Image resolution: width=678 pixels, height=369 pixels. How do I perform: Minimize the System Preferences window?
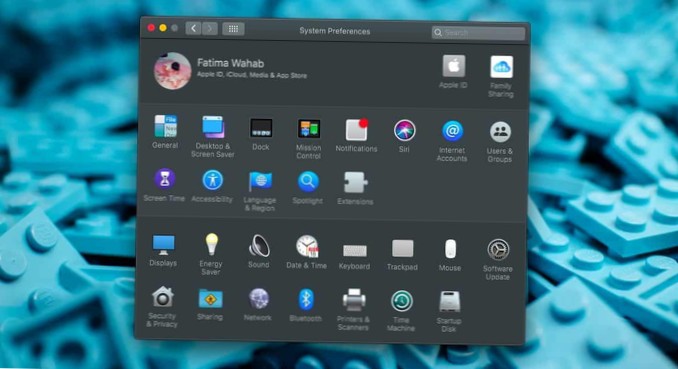point(163,28)
